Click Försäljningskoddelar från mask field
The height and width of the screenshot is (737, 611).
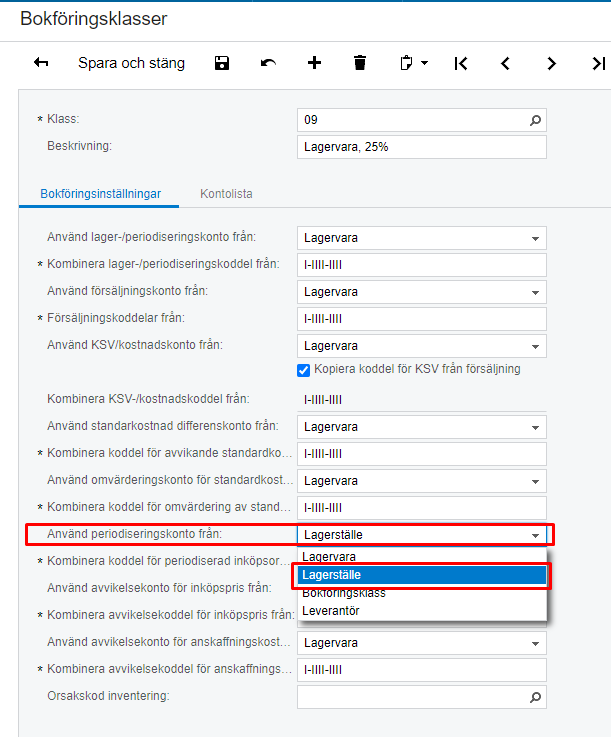click(x=422, y=319)
